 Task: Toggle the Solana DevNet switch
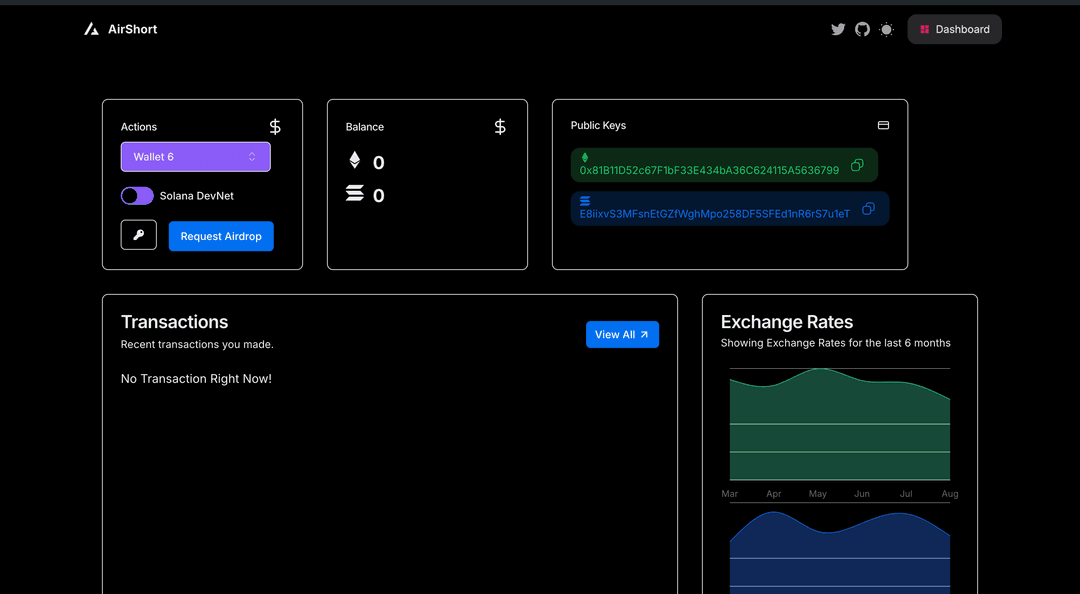pyautogui.click(x=137, y=196)
